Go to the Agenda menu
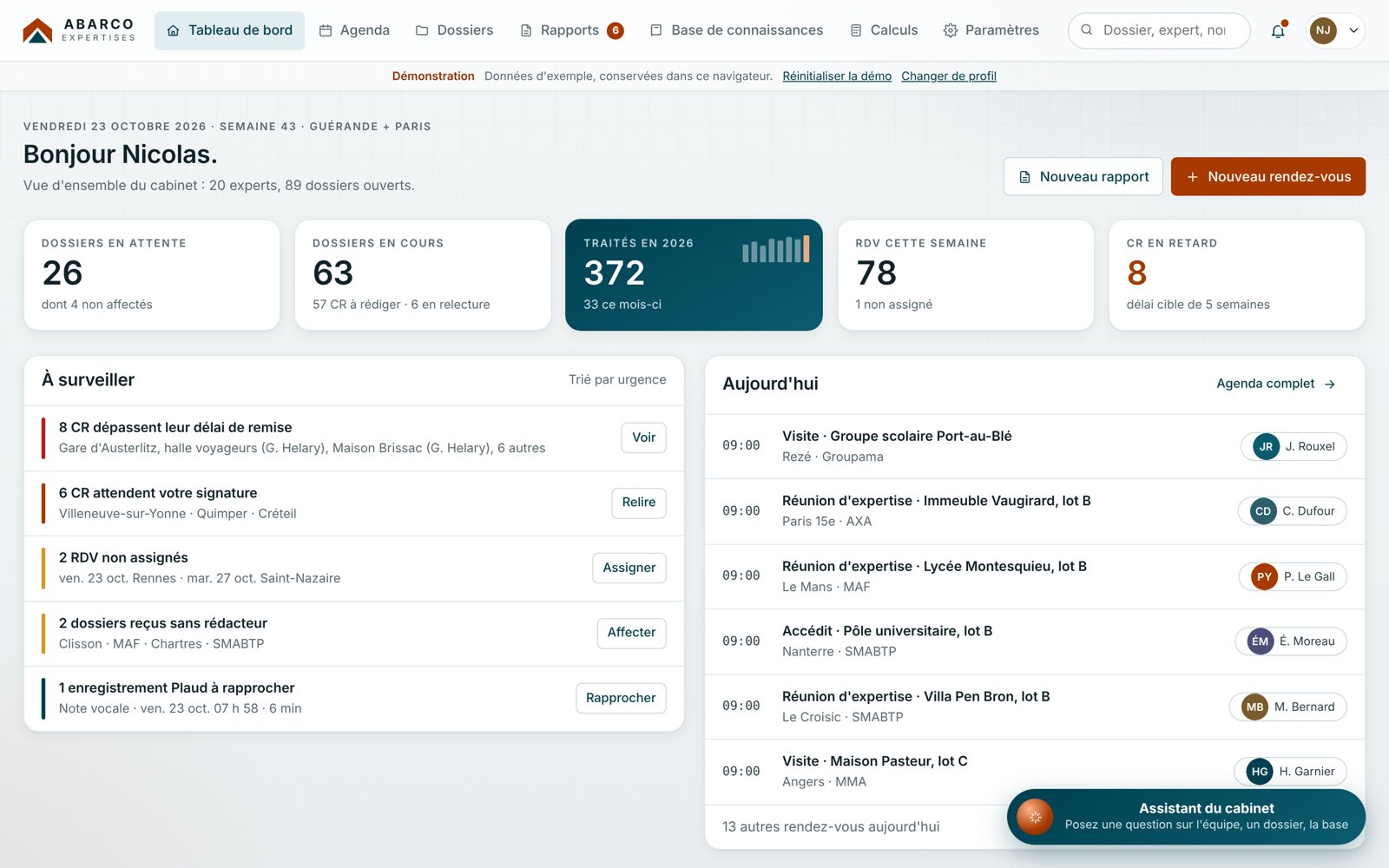Image resolution: width=1389 pixels, height=868 pixels. [x=354, y=30]
